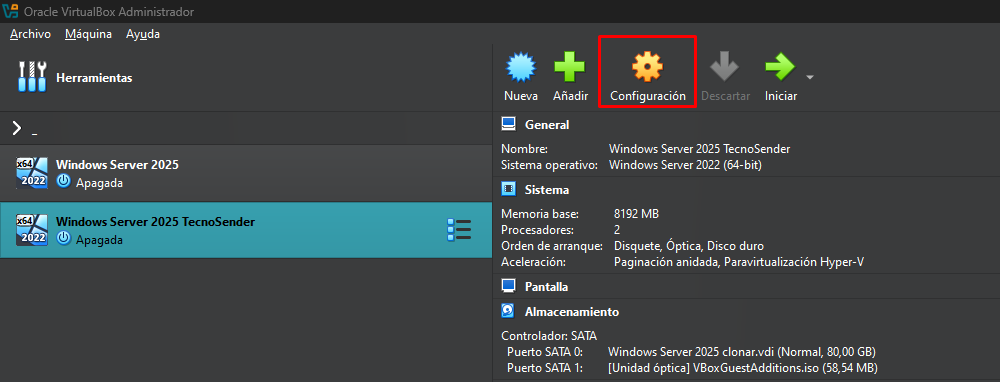Click the Puerto SATA 1 label
This screenshot has height=382, width=1000.
pos(545,368)
